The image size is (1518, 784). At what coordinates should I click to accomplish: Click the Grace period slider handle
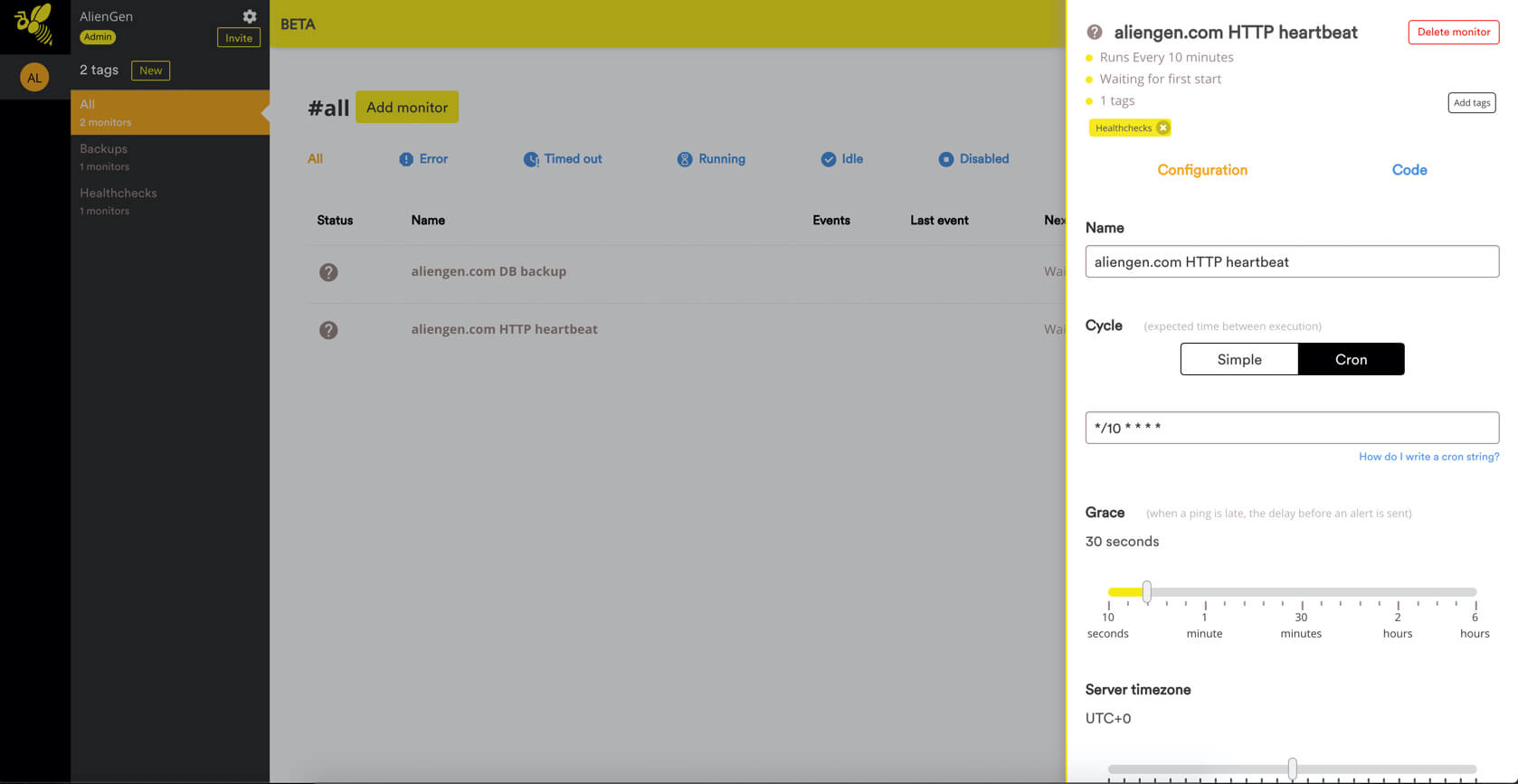(1146, 592)
